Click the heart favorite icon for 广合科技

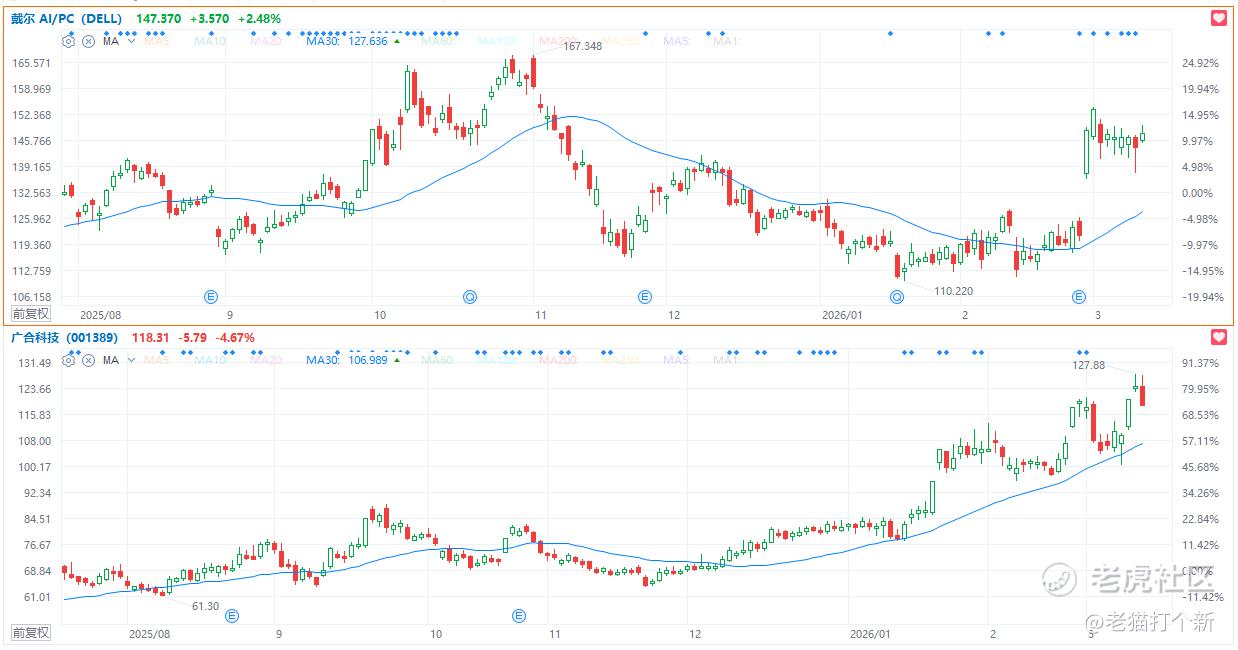[x=1218, y=337]
